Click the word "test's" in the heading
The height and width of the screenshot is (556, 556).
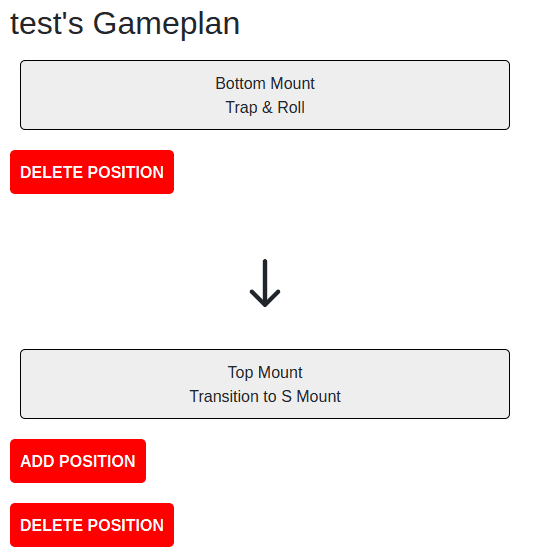[x=47, y=24]
